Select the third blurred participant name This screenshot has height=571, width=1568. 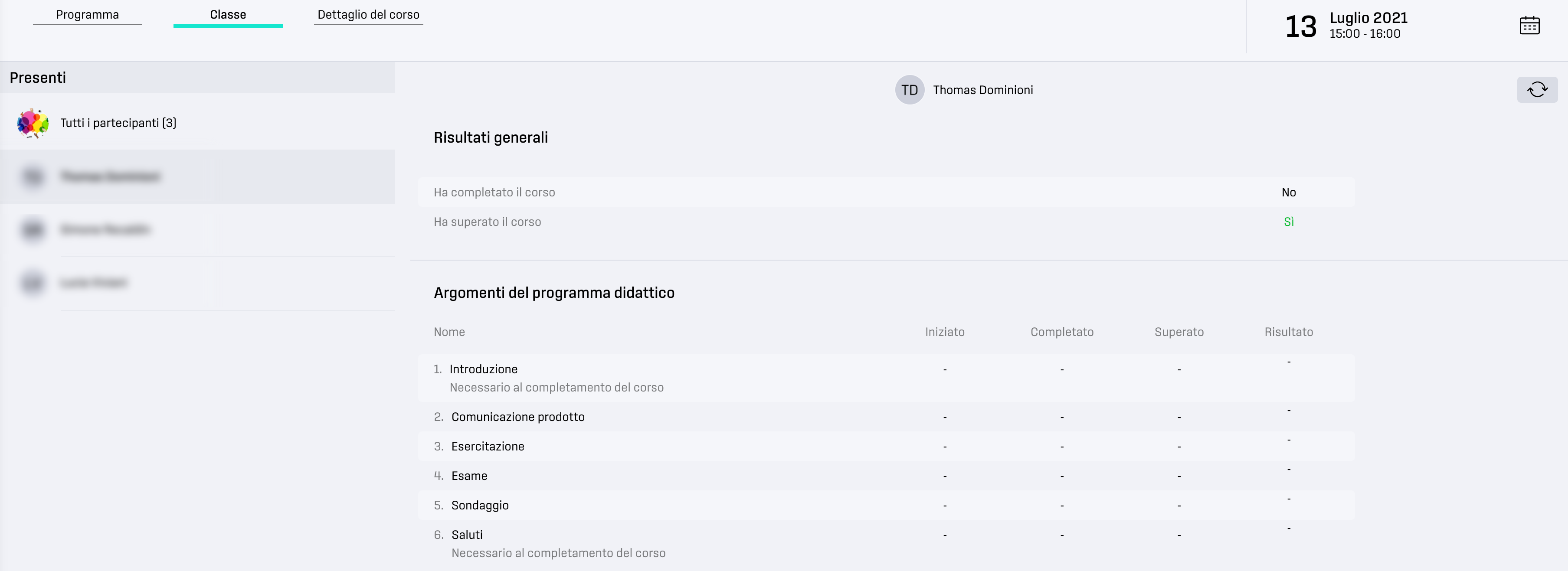tap(94, 282)
